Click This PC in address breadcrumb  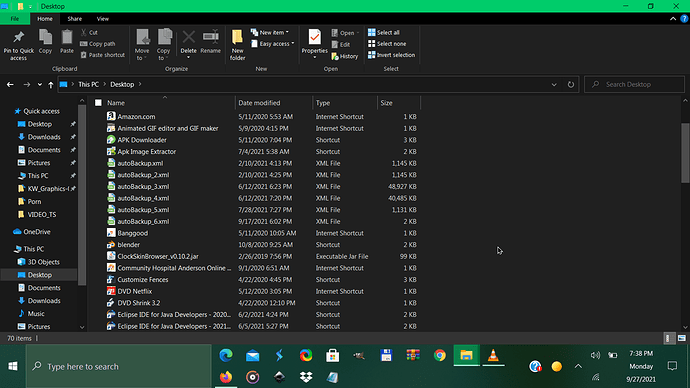pos(88,84)
